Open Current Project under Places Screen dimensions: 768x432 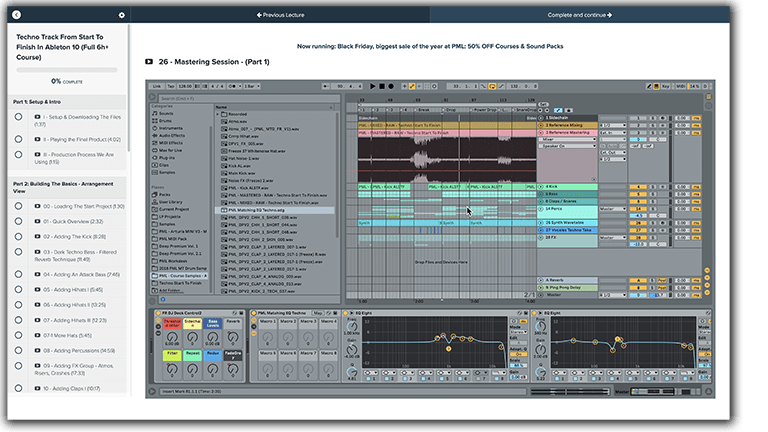click(174, 209)
